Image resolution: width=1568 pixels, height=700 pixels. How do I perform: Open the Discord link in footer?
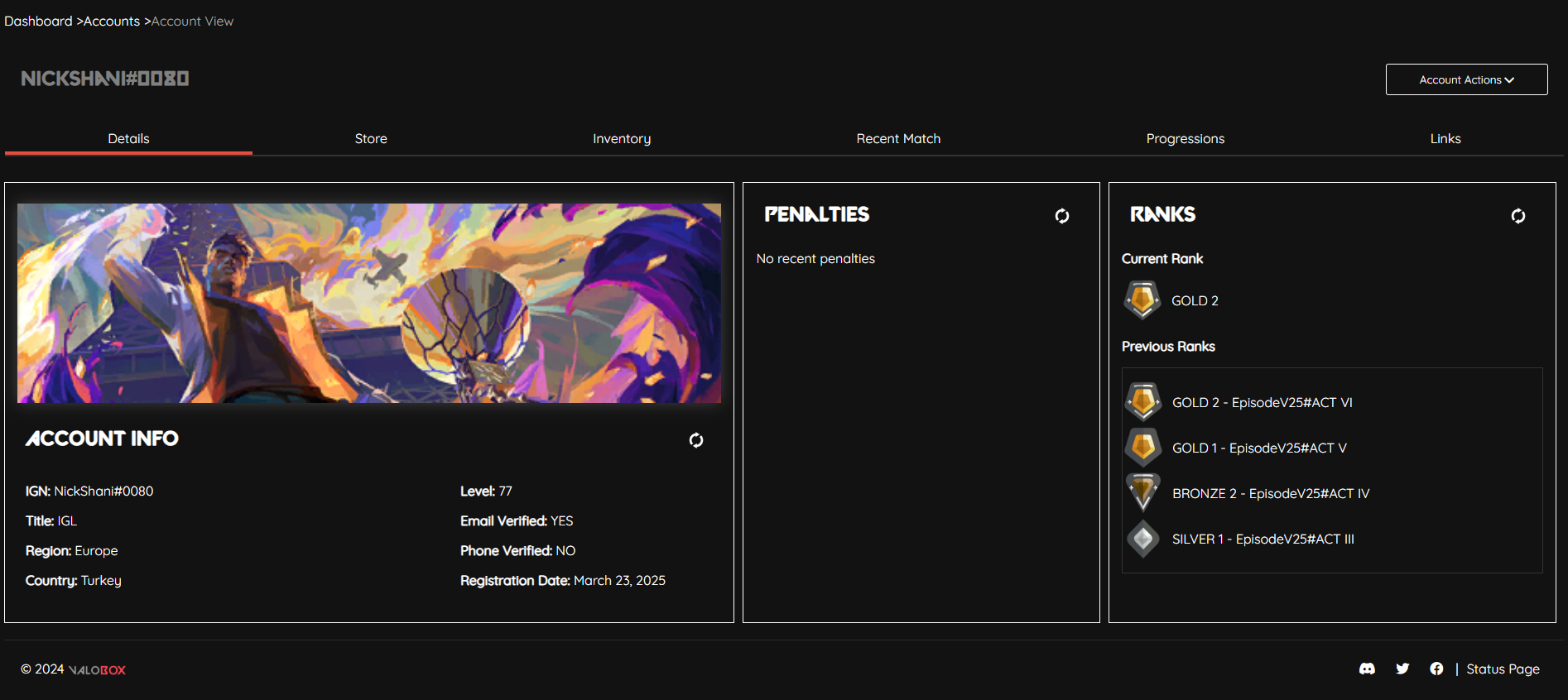click(x=1368, y=669)
